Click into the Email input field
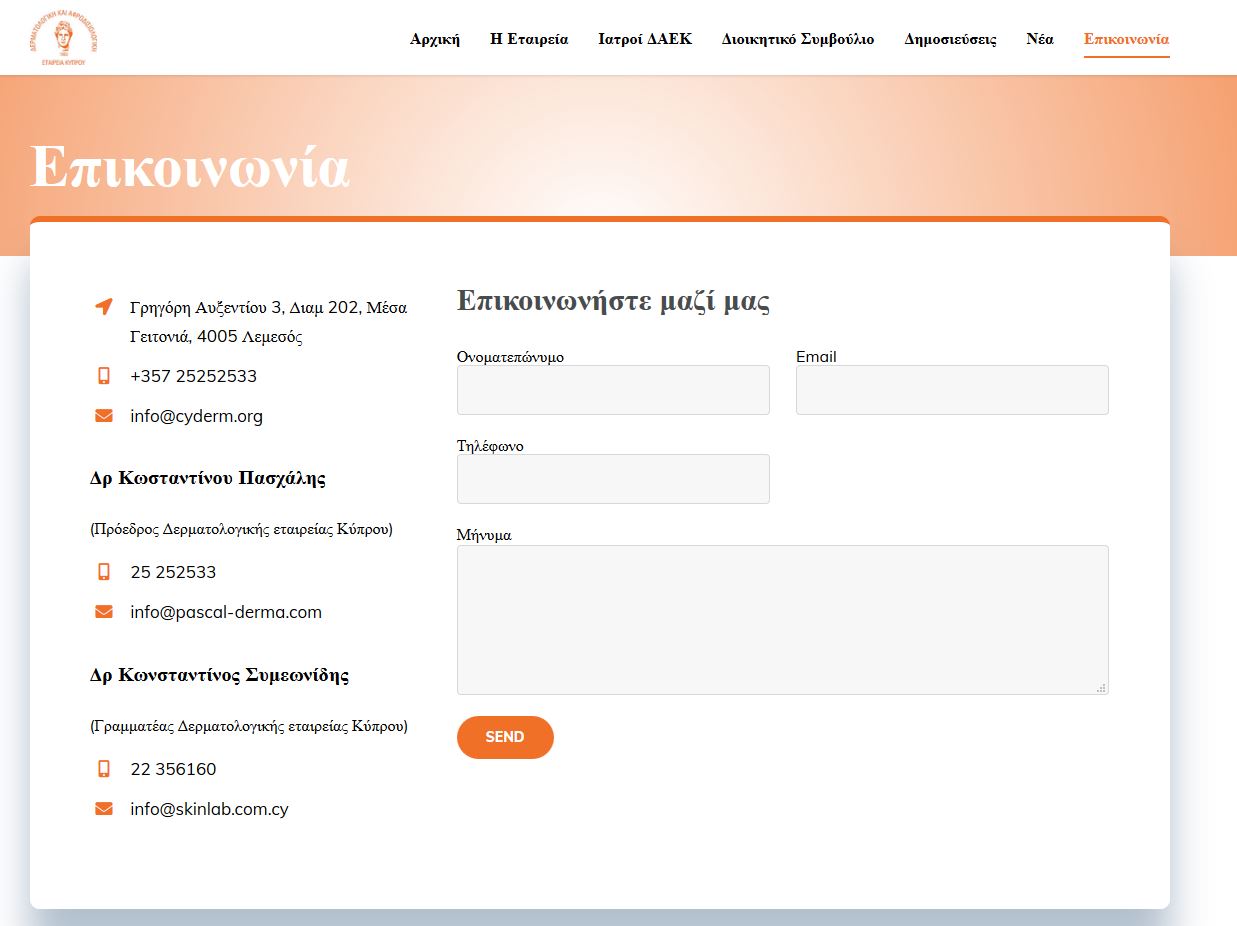Image resolution: width=1237 pixels, height=926 pixels. [x=952, y=390]
